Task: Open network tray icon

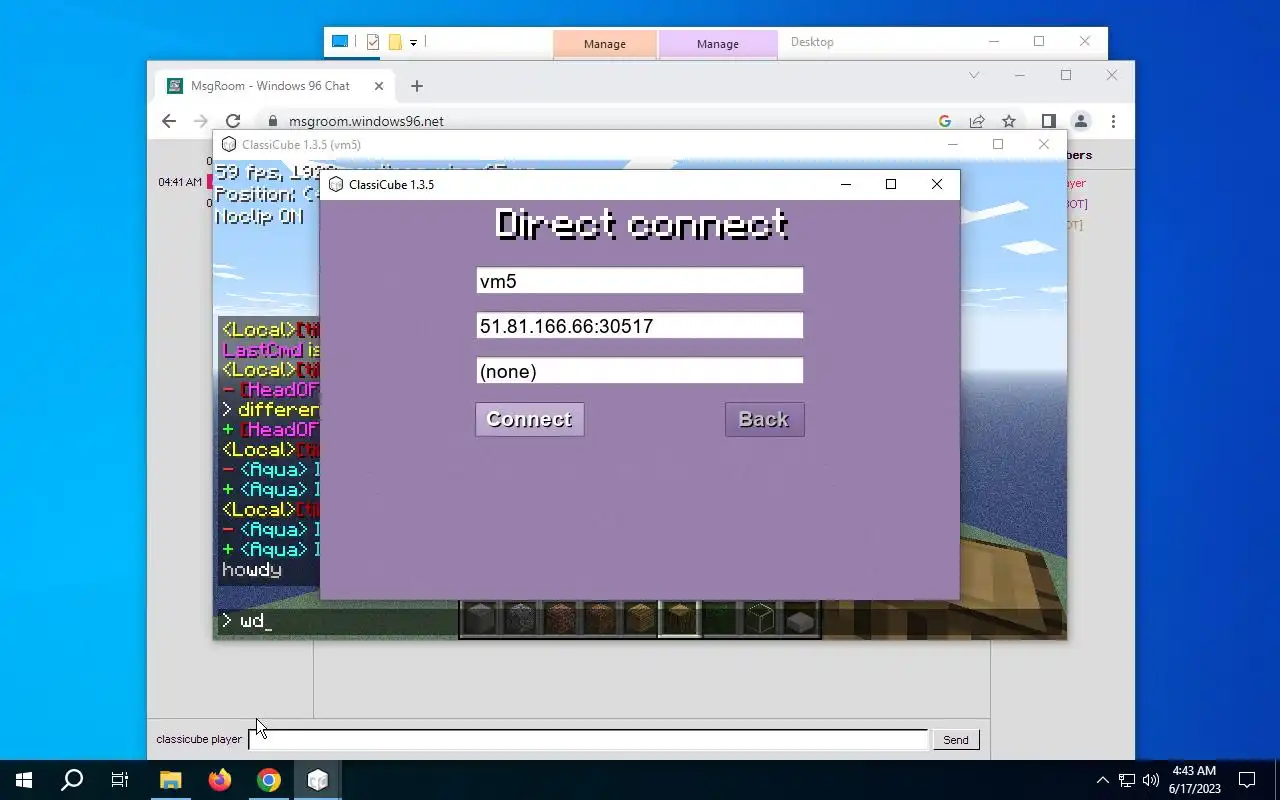Action: coord(1127,780)
